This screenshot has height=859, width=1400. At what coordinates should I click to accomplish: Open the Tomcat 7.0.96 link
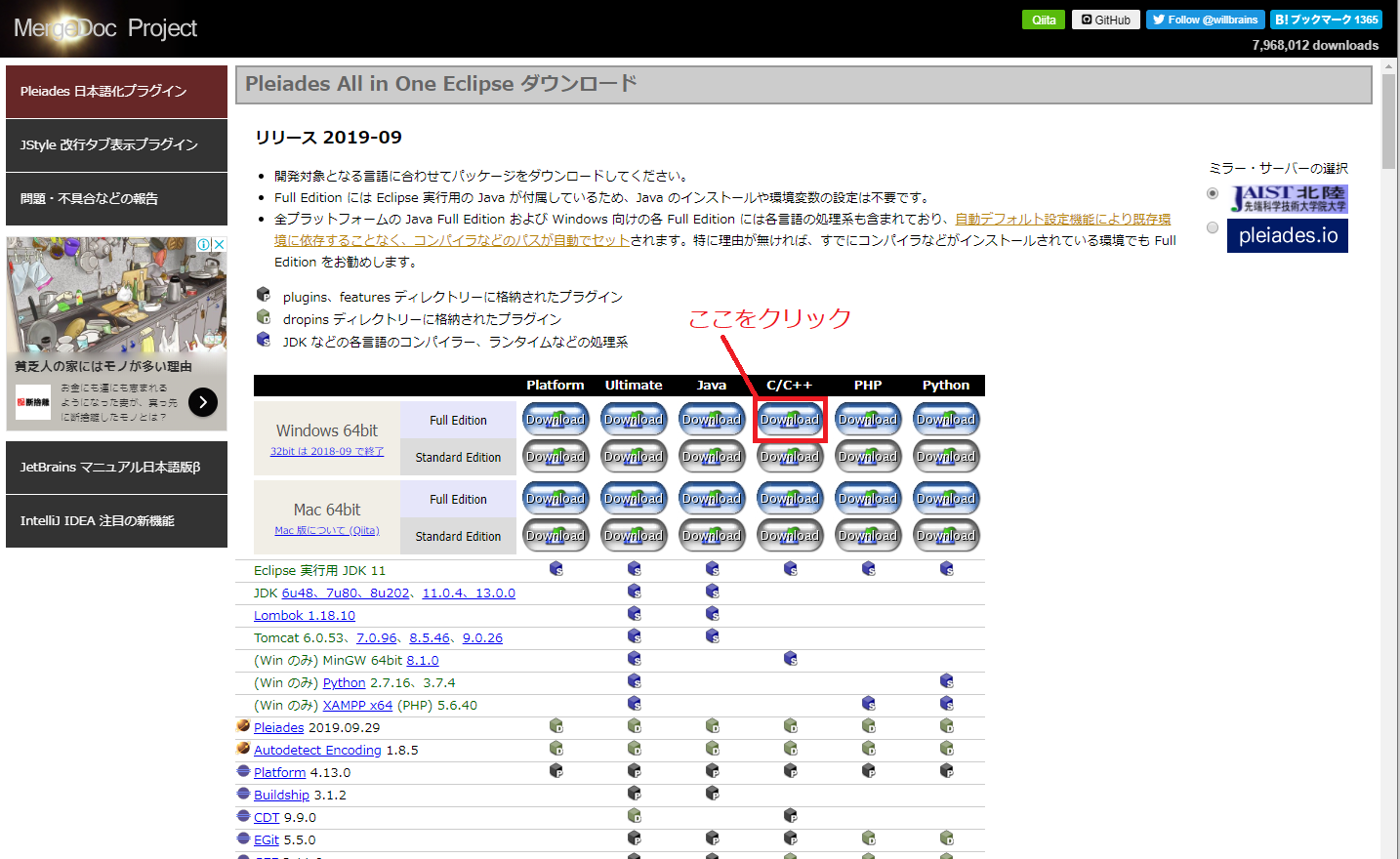click(377, 637)
